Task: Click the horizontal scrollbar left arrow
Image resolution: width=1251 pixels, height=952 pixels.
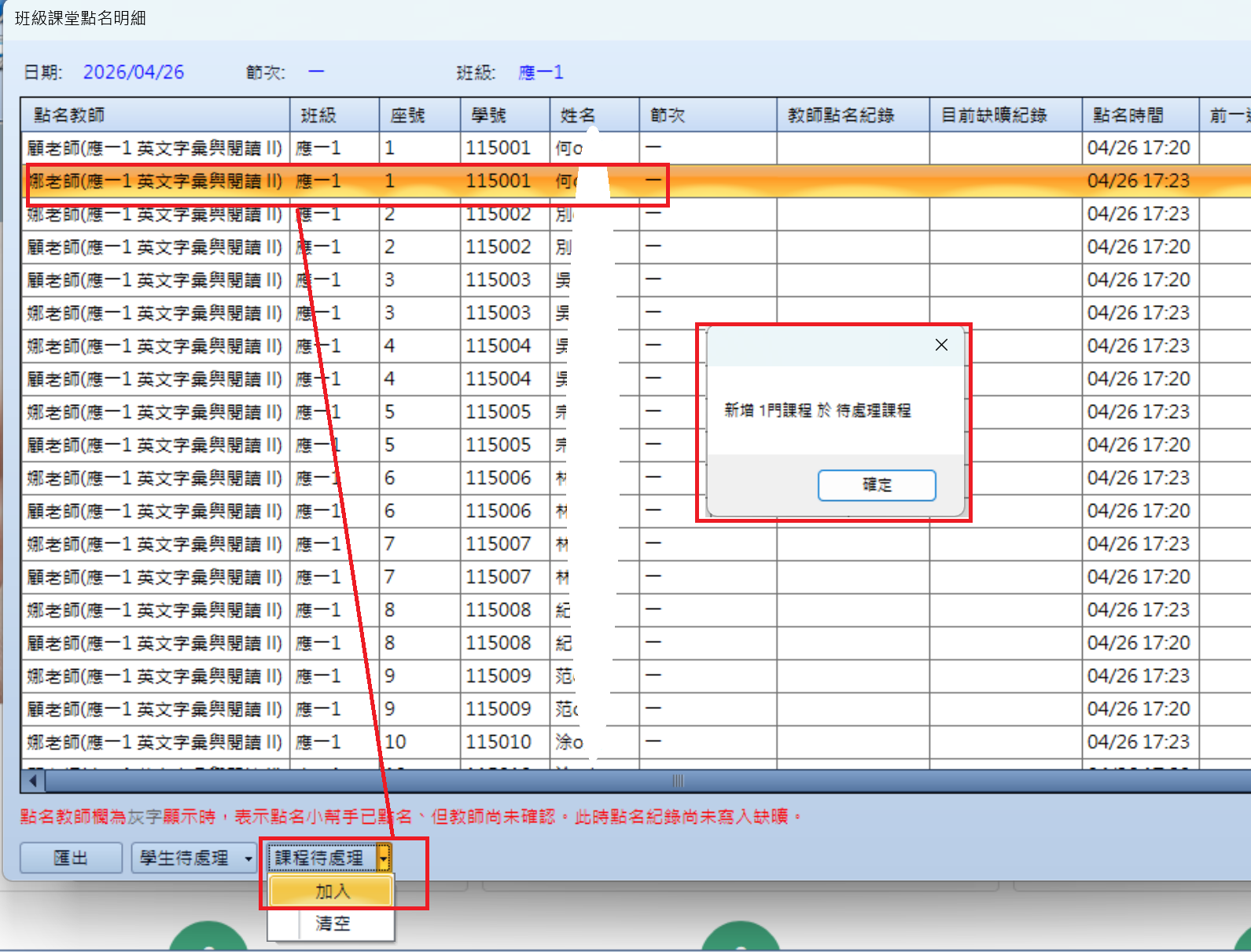Action: pyautogui.click(x=33, y=781)
